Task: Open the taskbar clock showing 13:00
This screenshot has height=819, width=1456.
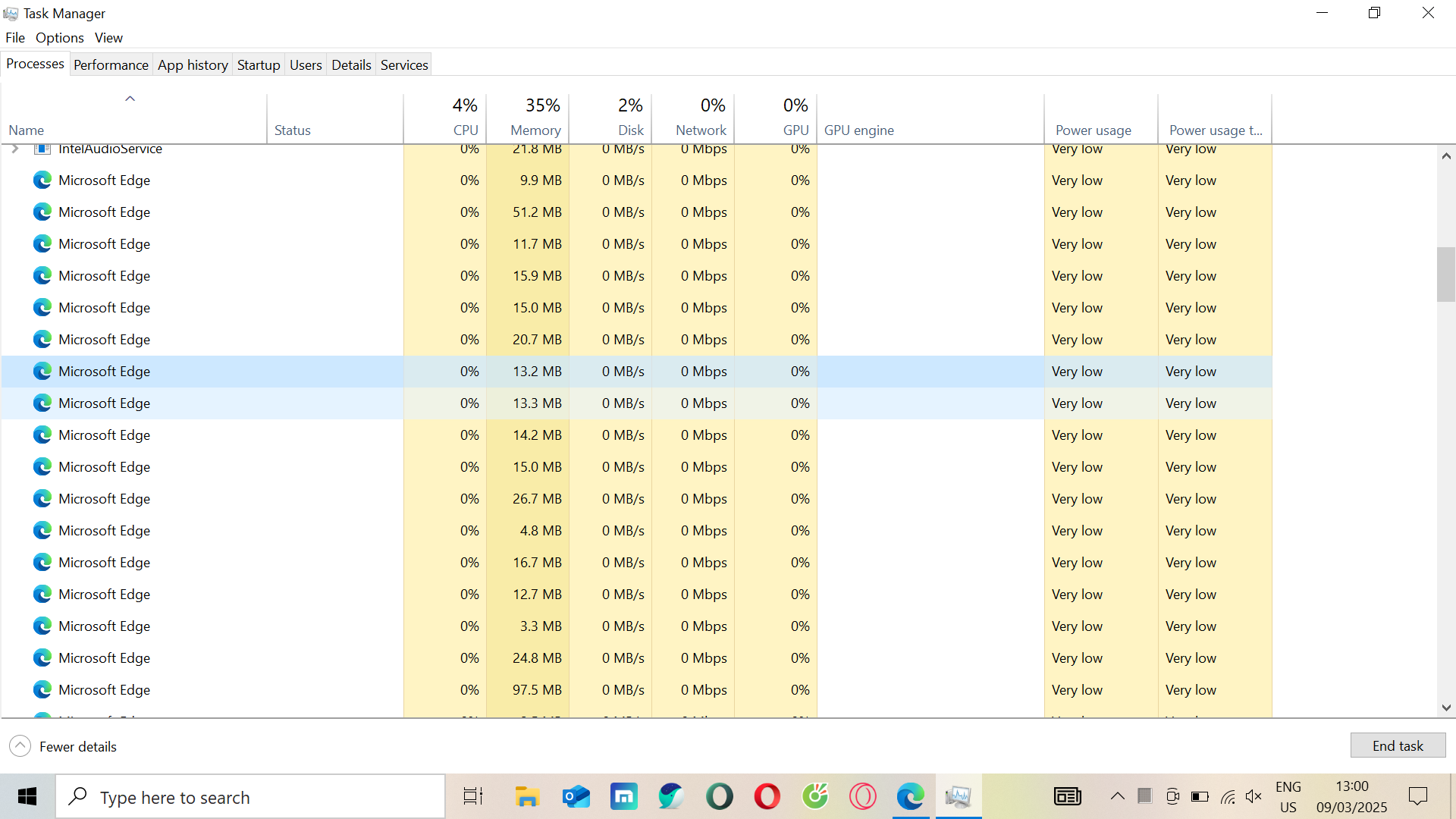Action: 1351,796
